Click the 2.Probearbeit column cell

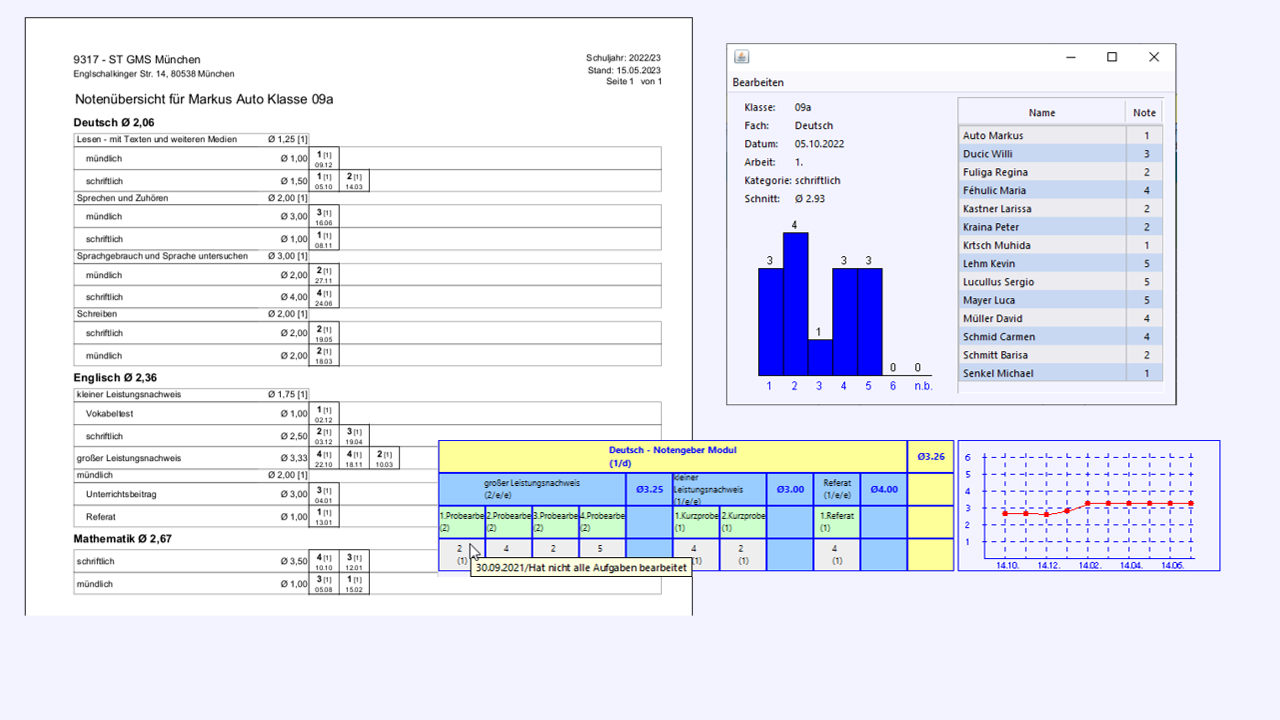coord(509,521)
